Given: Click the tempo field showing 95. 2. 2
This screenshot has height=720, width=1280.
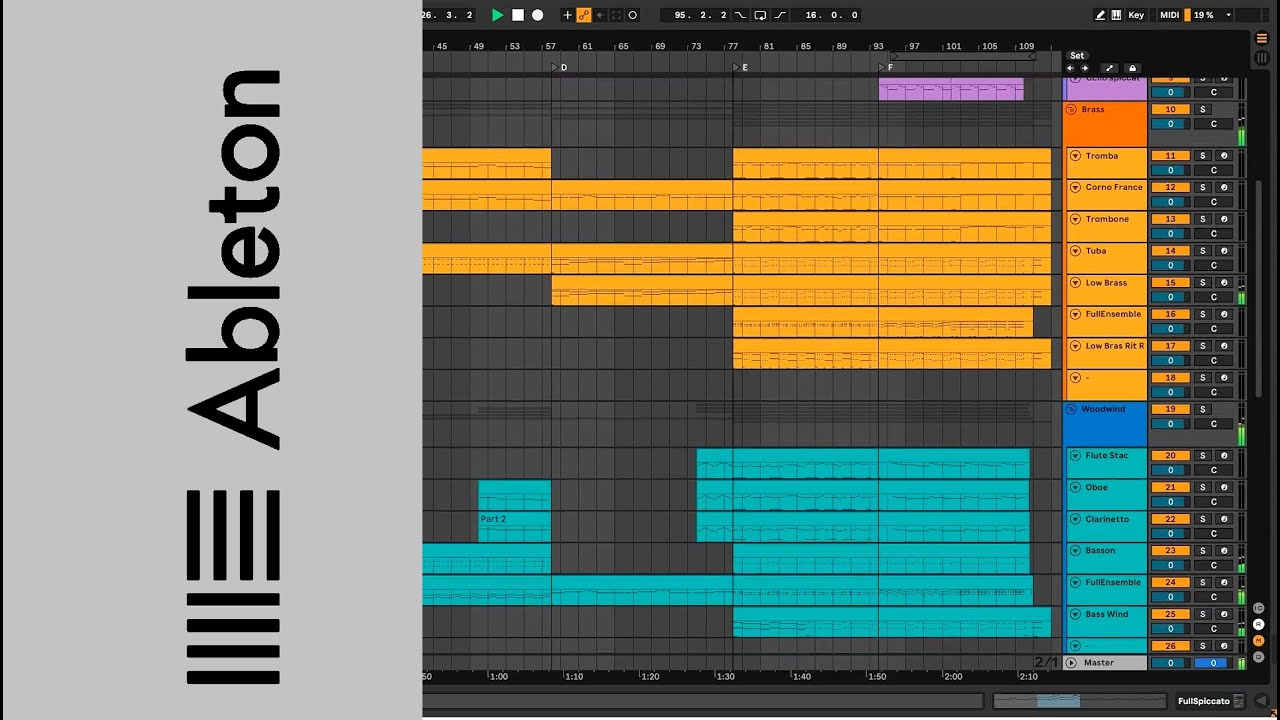Looking at the screenshot, I should tap(695, 15).
